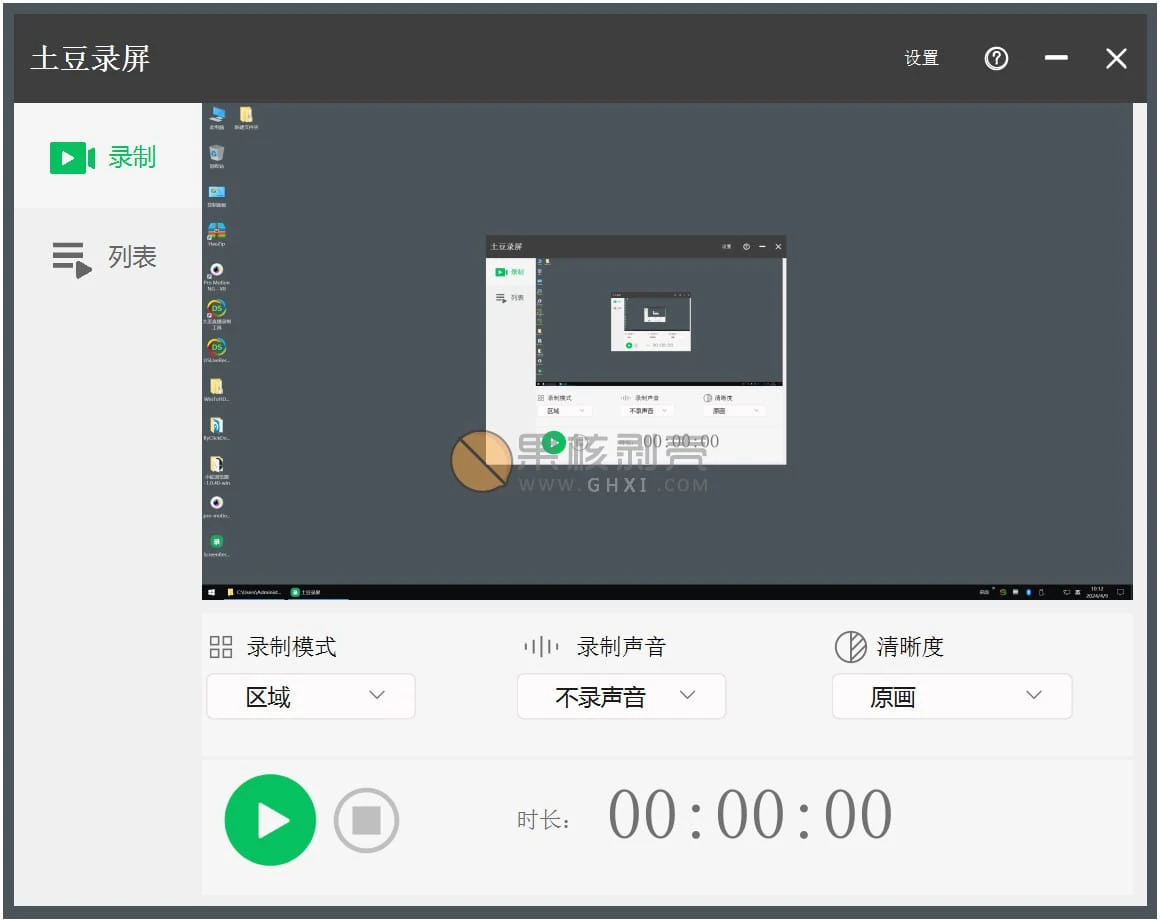
Task: Open the 列表 tab in the sidebar
Action: click(x=105, y=258)
